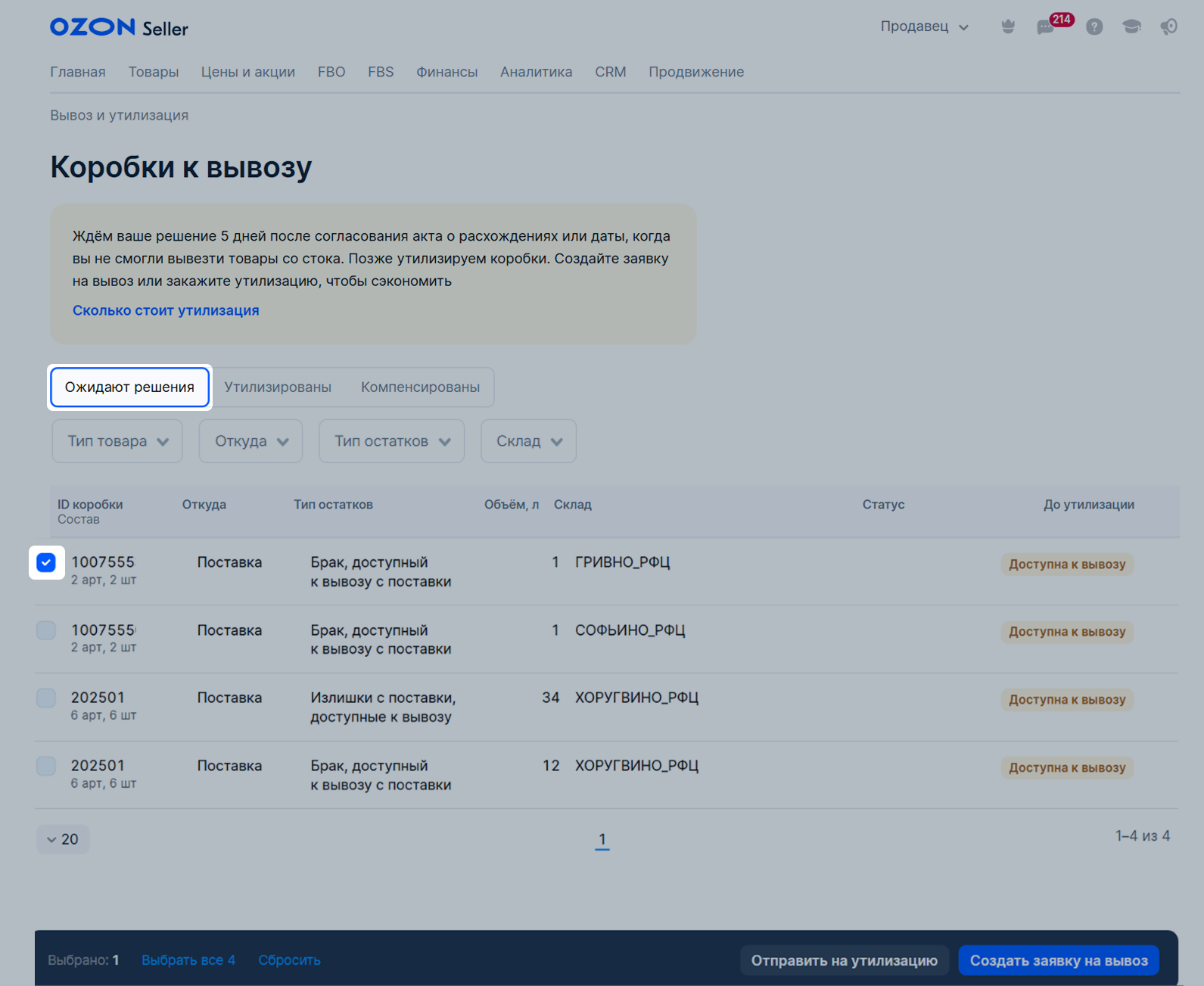
Task: Open the Финансы menu
Action: click(x=447, y=72)
